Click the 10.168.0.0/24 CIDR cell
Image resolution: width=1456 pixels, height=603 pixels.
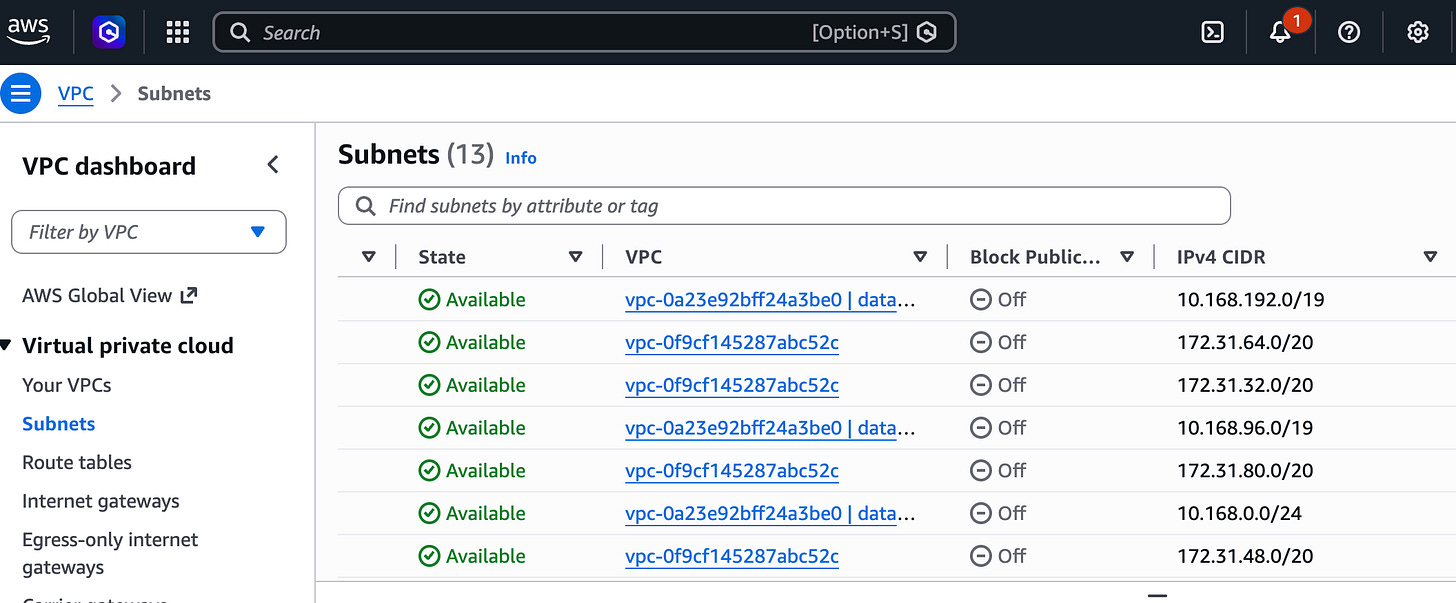click(x=1239, y=514)
